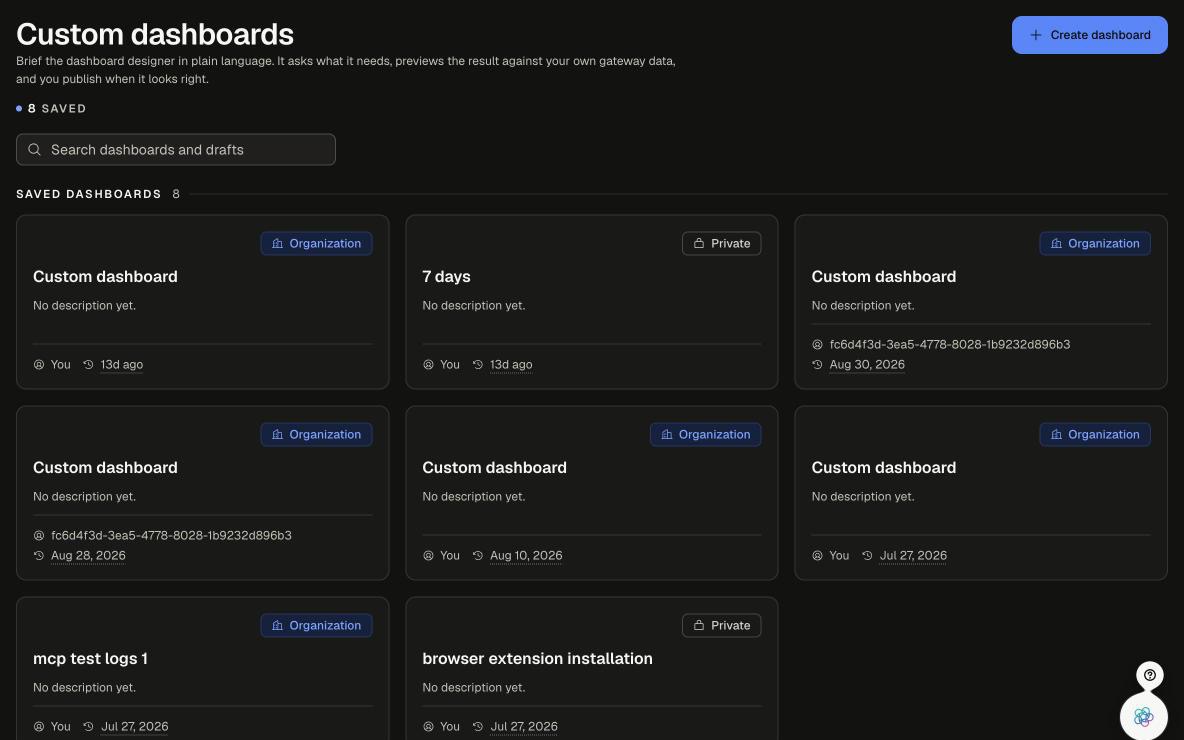Click clock icon on Custom dashboard 13d ago card

click(x=88, y=365)
